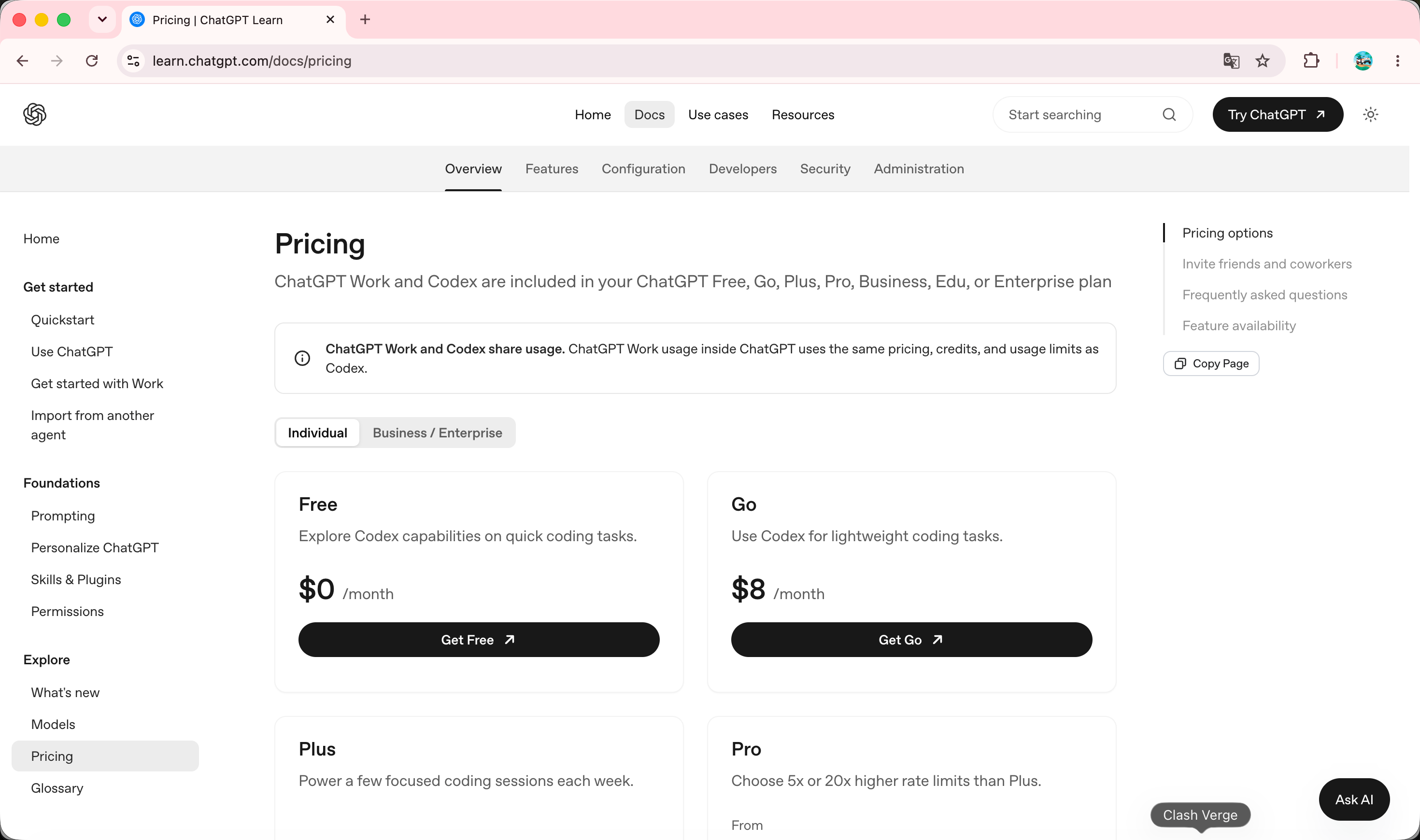The width and height of the screenshot is (1420, 840).
Task: Open the Features docs tab
Action: tap(552, 168)
